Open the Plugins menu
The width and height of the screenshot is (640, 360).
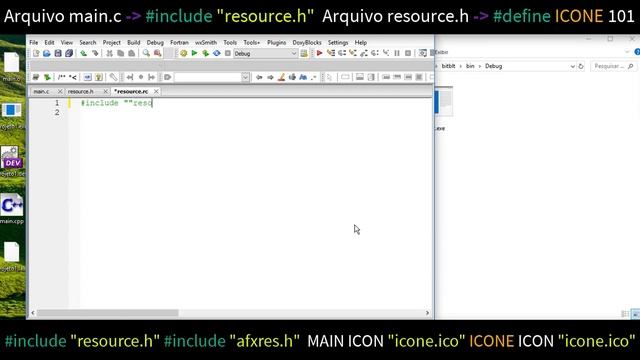click(x=276, y=42)
